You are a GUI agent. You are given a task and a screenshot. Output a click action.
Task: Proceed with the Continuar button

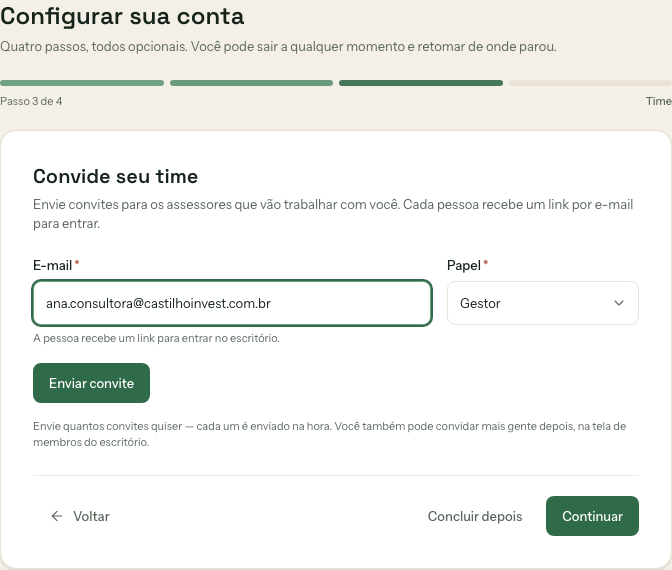[592, 516]
